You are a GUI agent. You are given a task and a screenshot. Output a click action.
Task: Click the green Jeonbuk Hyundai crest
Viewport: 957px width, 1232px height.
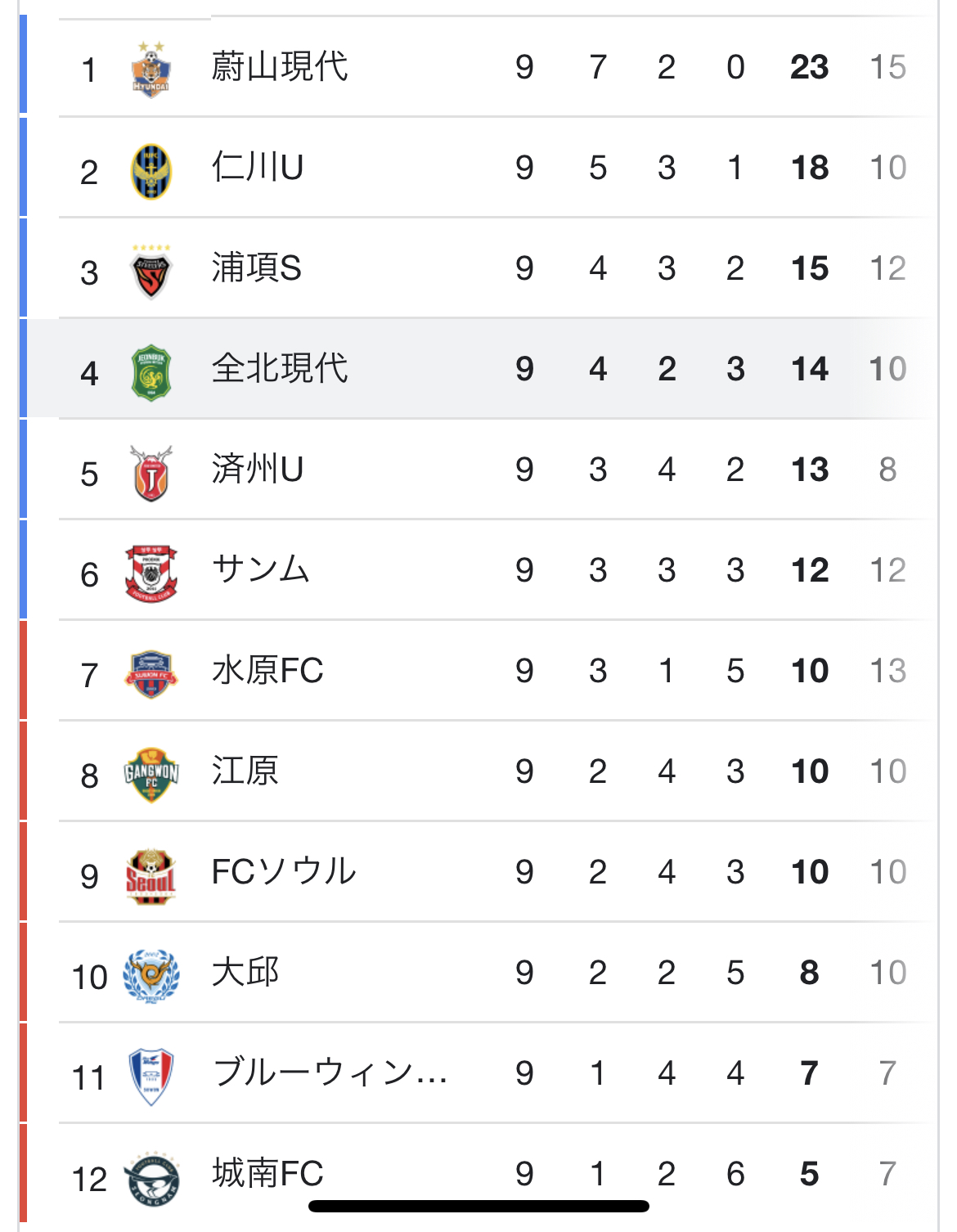click(x=151, y=371)
